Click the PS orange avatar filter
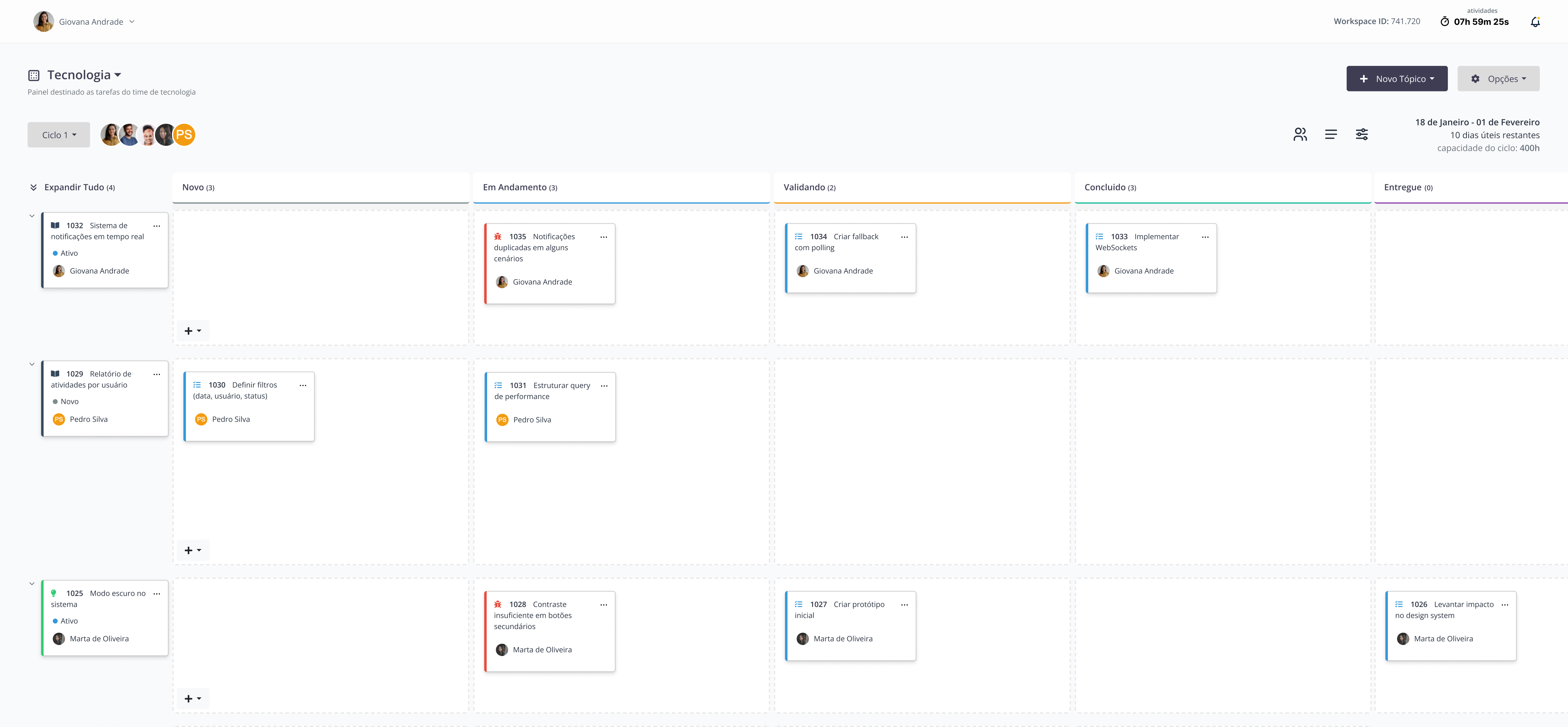The image size is (1568, 727). pyautogui.click(x=184, y=135)
